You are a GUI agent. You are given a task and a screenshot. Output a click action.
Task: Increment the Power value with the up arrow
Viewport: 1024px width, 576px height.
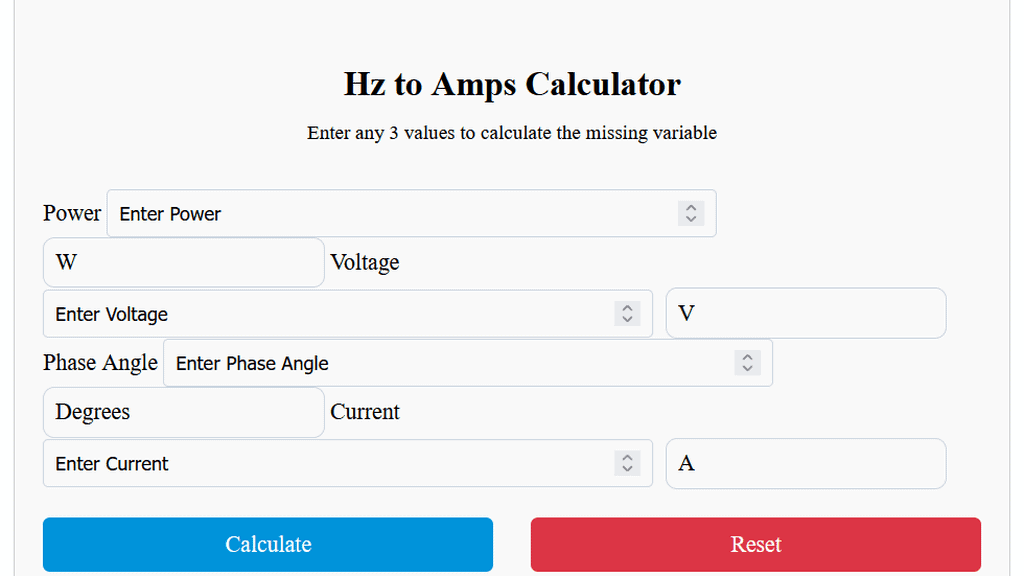pyautogui.click(x=690, y=208)
